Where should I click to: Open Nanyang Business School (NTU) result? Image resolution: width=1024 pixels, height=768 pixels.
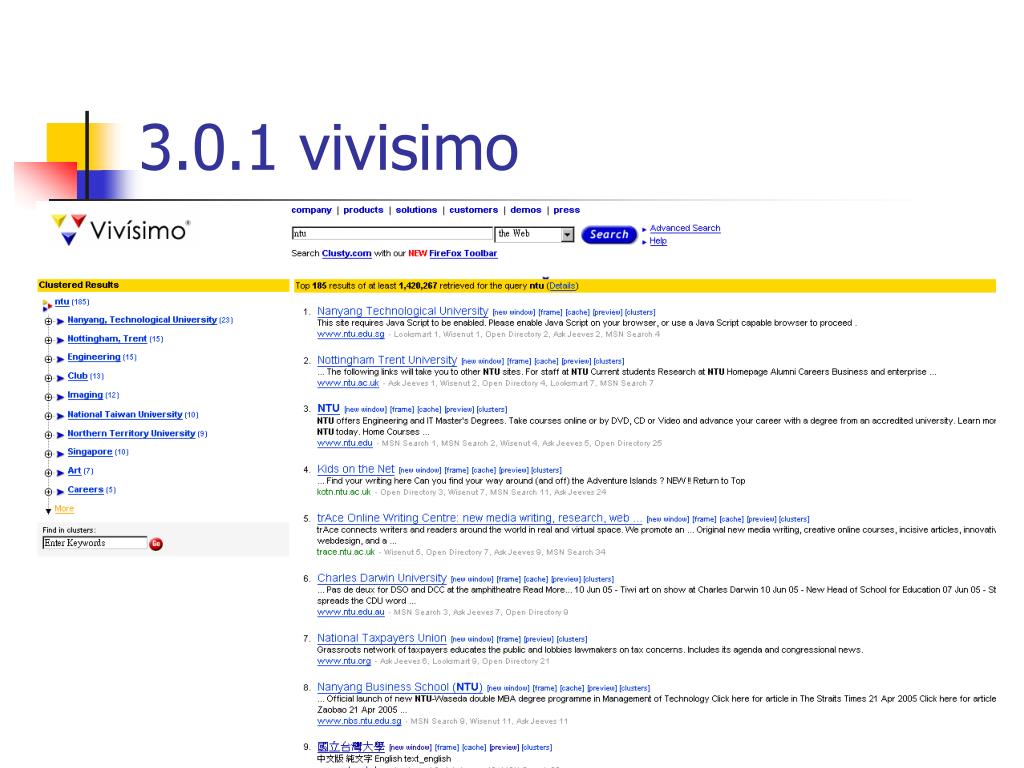pos(400,687)
